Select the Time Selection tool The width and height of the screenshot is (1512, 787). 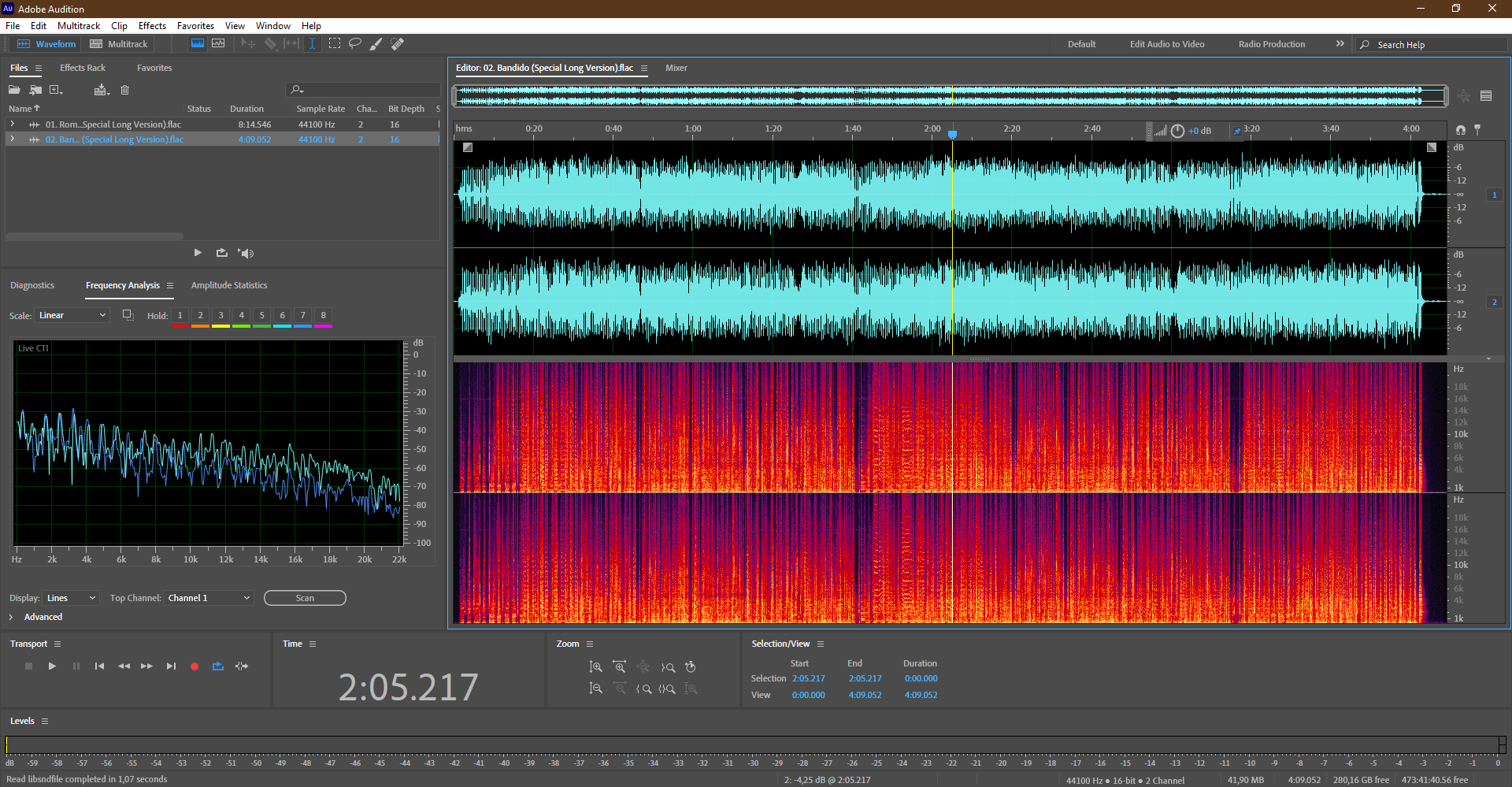(312, 44)
